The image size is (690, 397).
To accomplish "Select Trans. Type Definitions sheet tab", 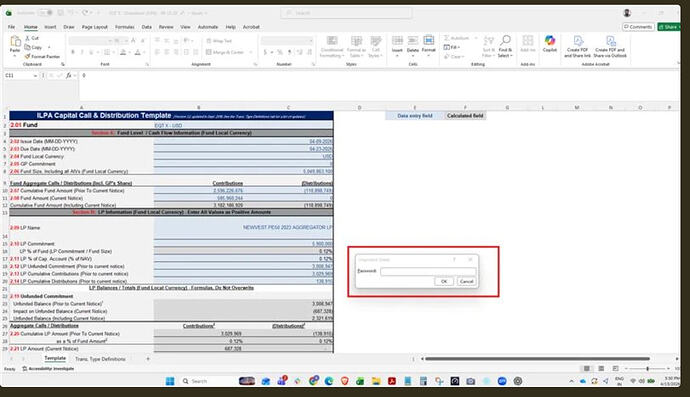I will click(100, 359).
